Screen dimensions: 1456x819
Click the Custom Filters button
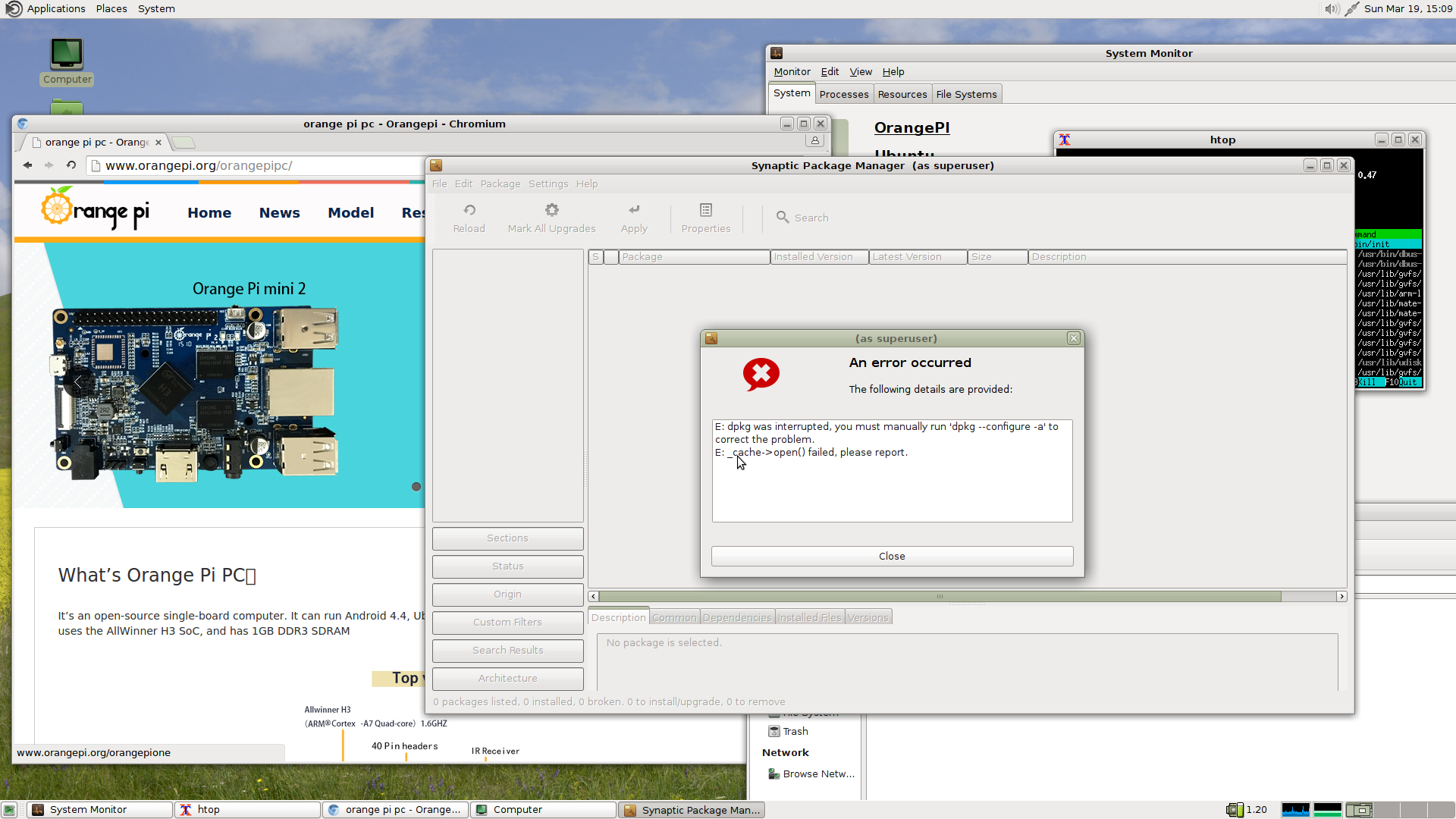(x=507, y=623)
